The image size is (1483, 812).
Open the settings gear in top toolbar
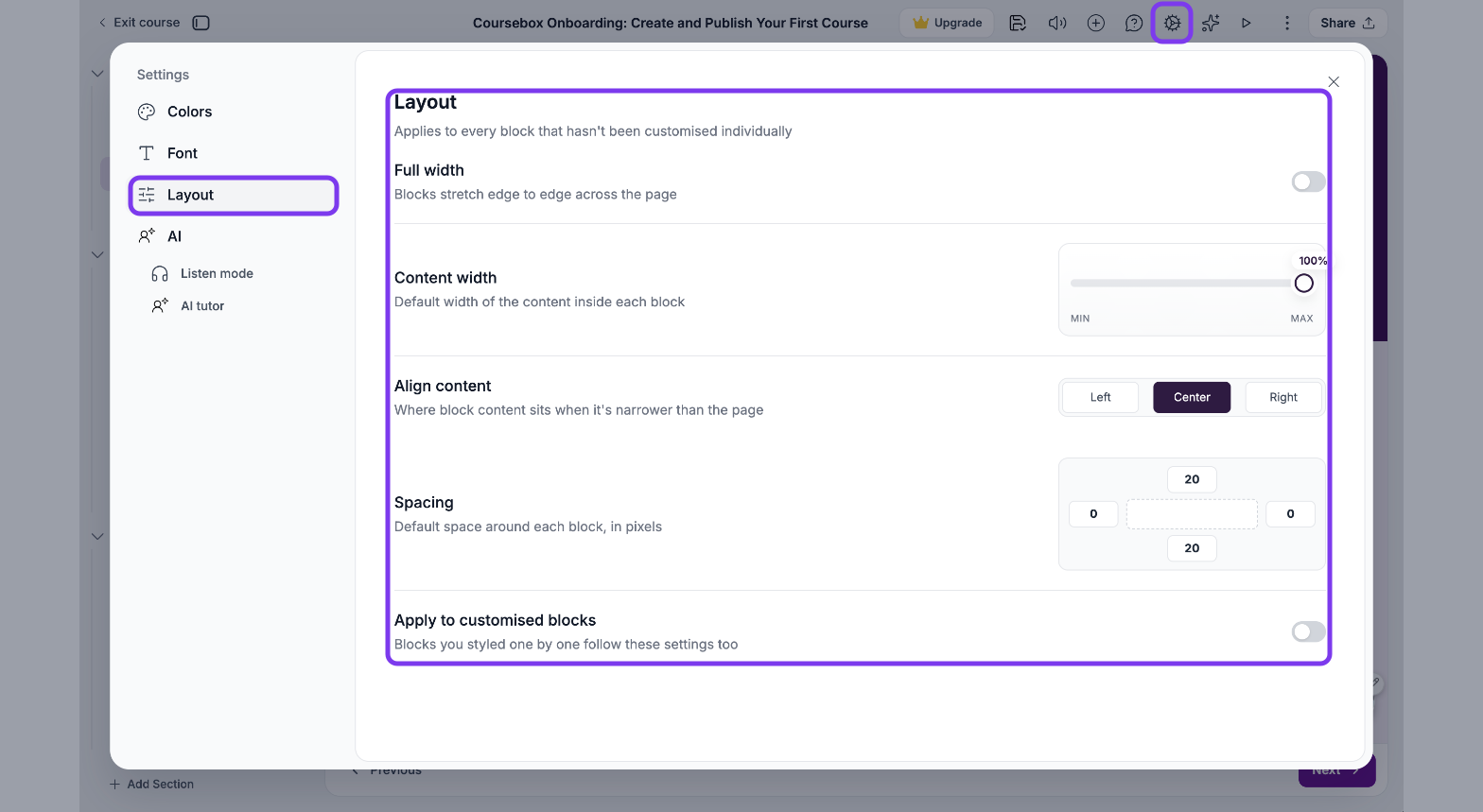pos(1172,23)
